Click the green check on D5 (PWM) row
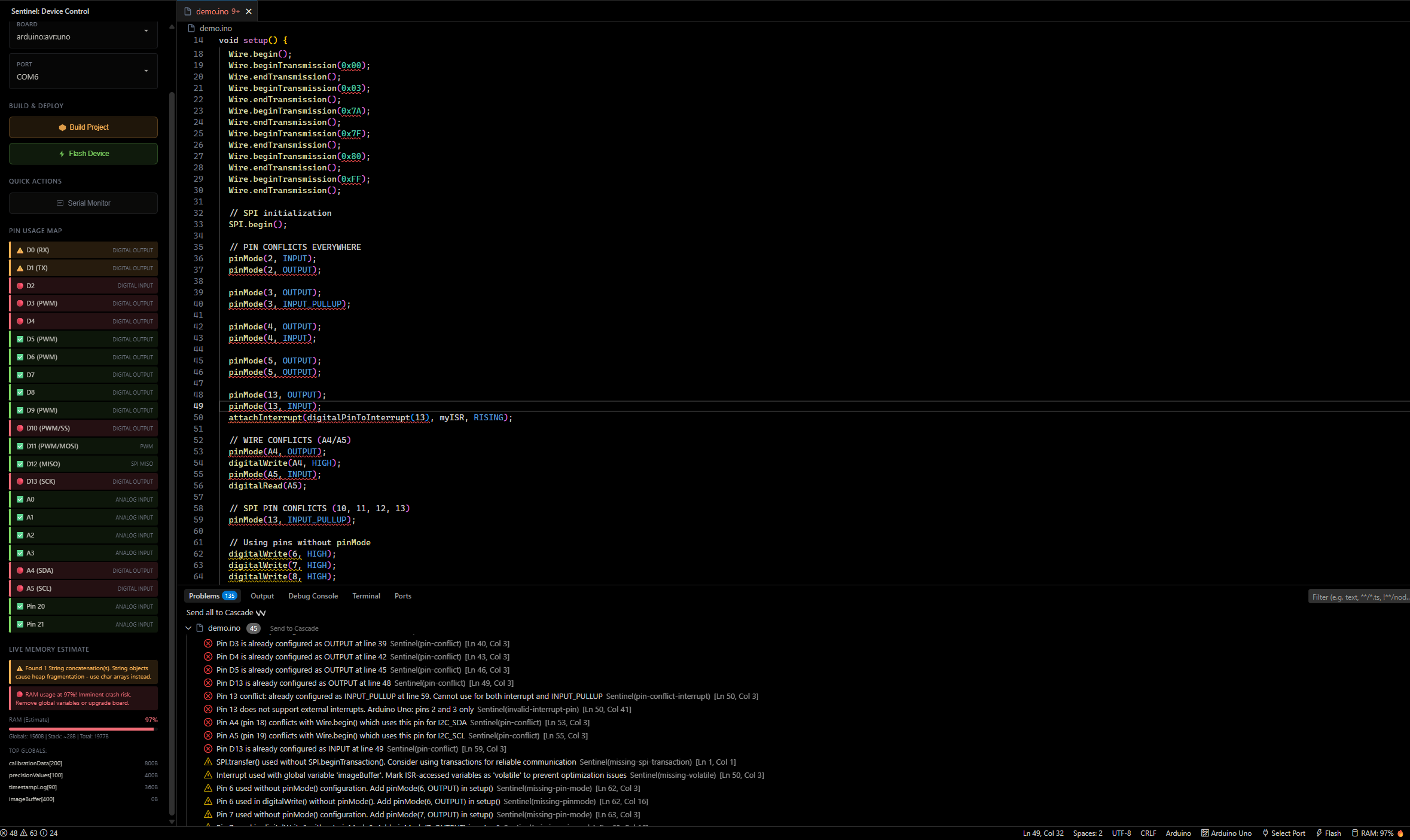The height and width of the screenshot is (840, 1410). point(20,340)
